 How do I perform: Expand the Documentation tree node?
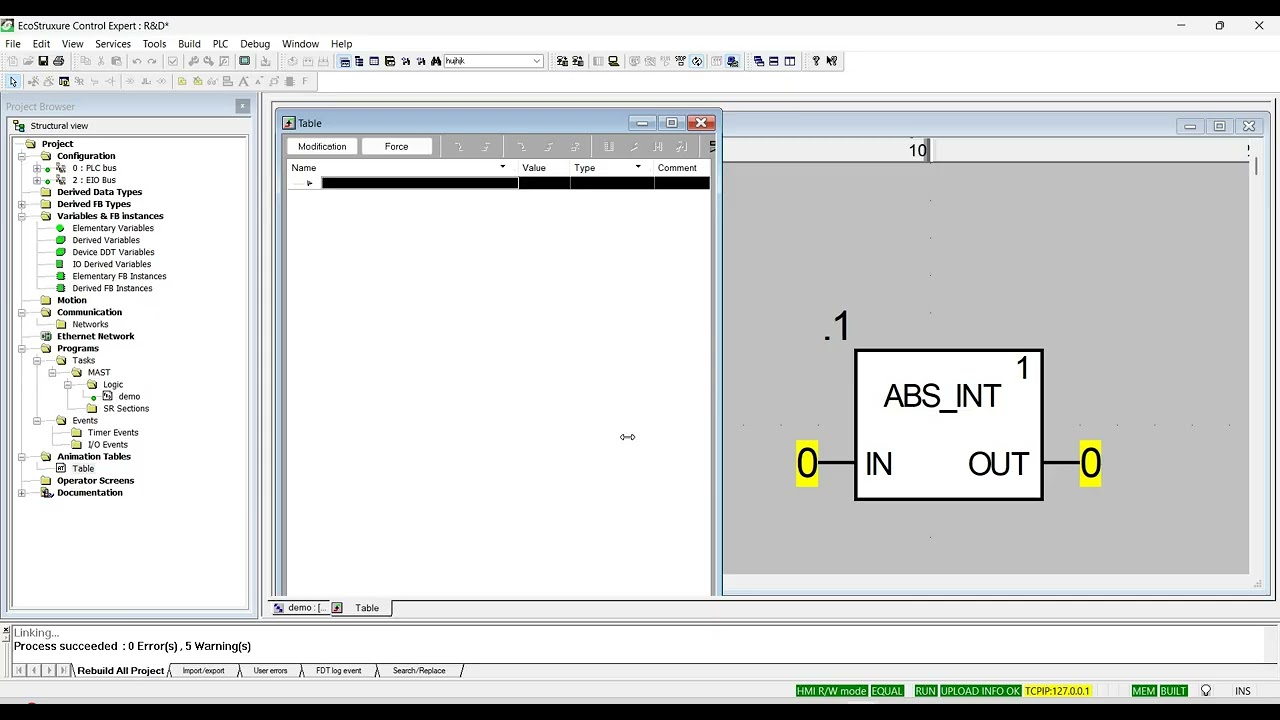point(22,492)
